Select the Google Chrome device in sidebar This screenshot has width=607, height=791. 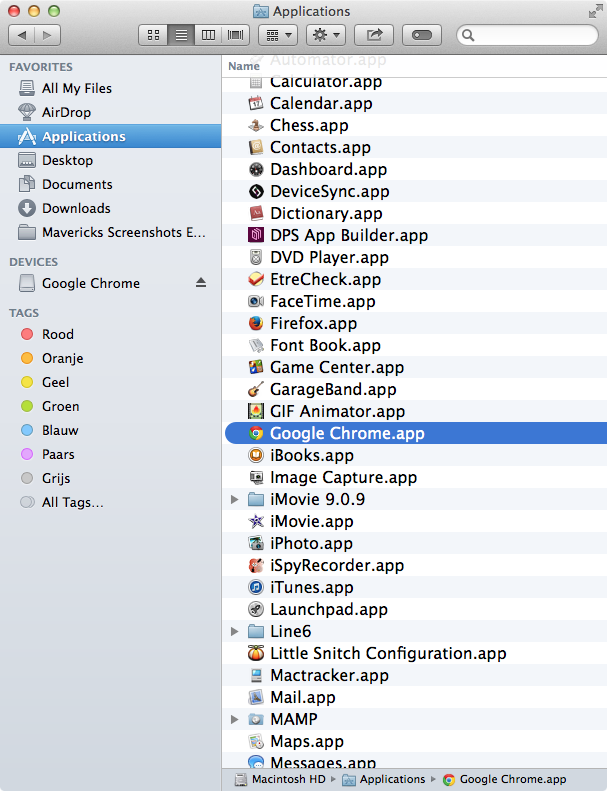point(91,283)
